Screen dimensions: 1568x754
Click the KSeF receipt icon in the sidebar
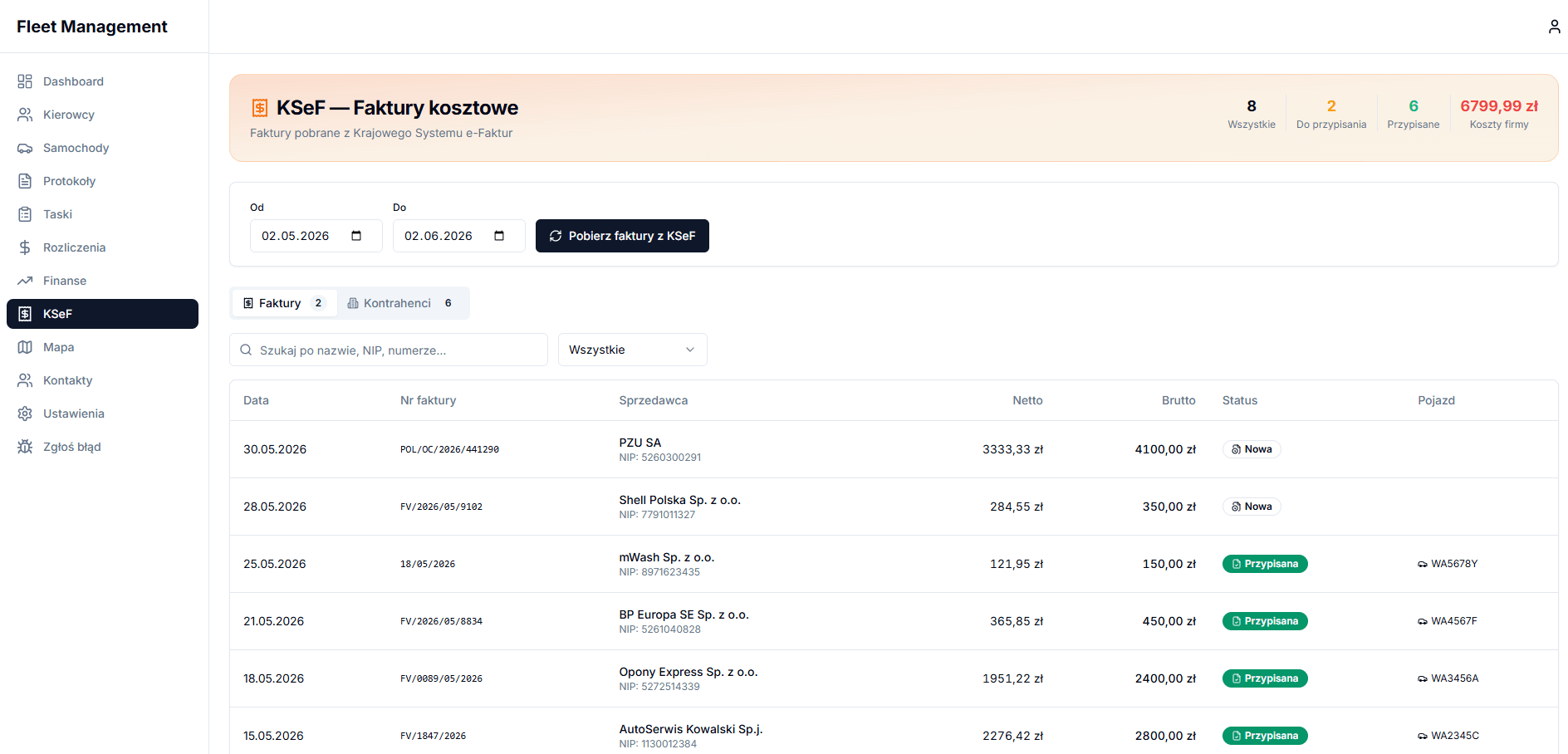click(25, 314)
